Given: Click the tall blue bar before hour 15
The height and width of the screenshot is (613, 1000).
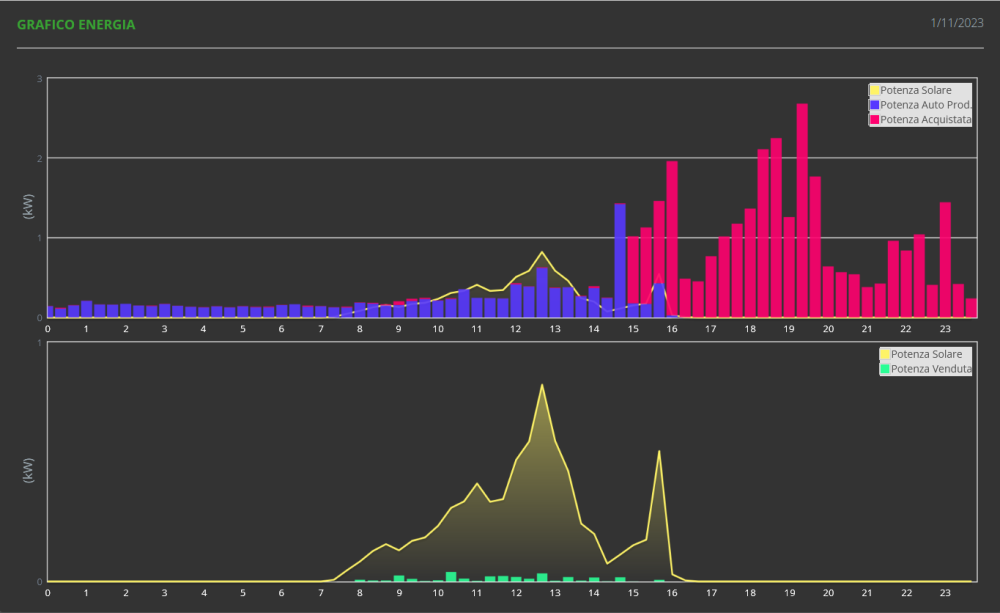Looking at the screenshot, I should (620, 260).
